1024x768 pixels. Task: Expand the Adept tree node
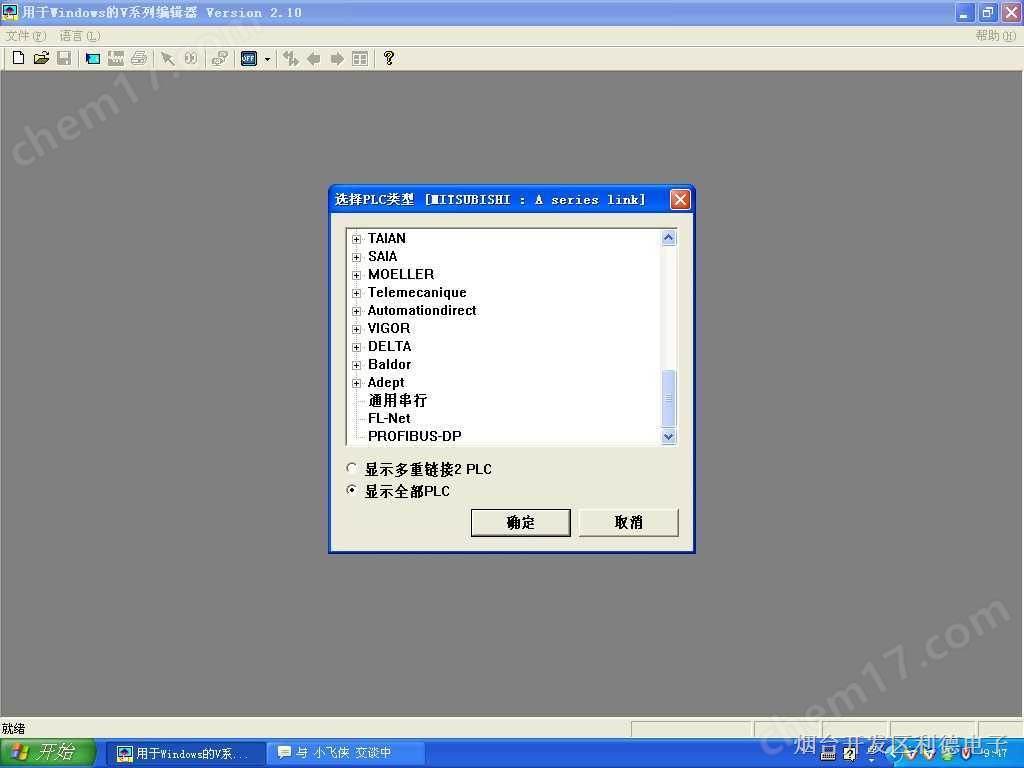tap(356, 383)
